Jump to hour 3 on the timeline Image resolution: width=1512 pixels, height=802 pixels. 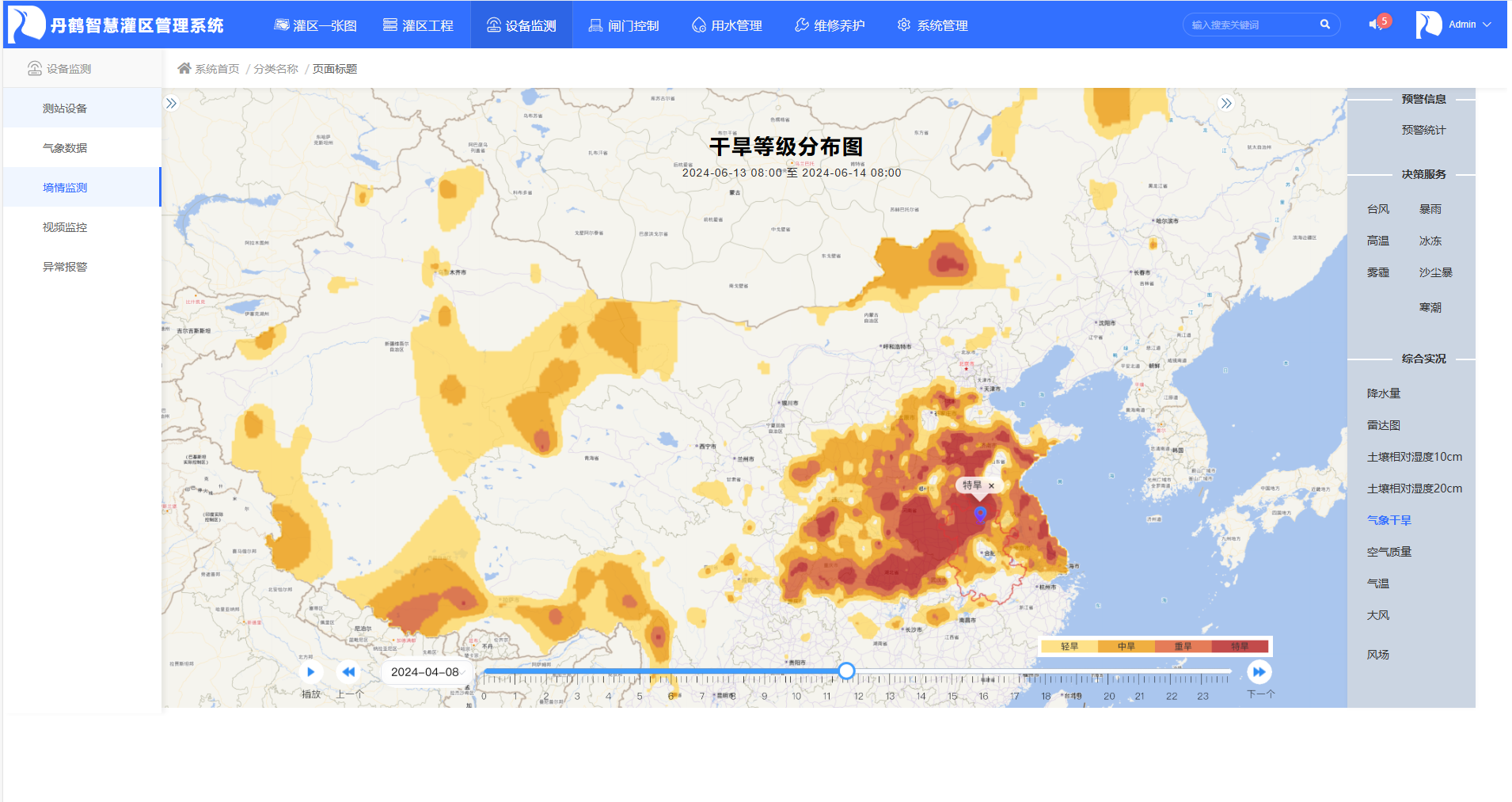click(577, 696)
